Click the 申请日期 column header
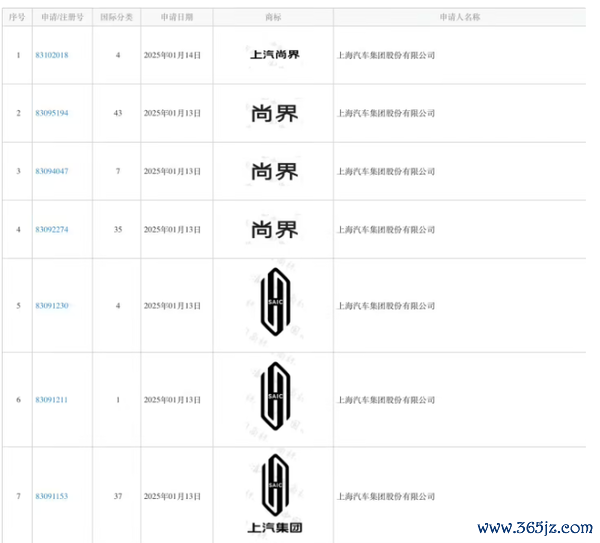This screenshot has height=543, width=600. coord(177,17)
